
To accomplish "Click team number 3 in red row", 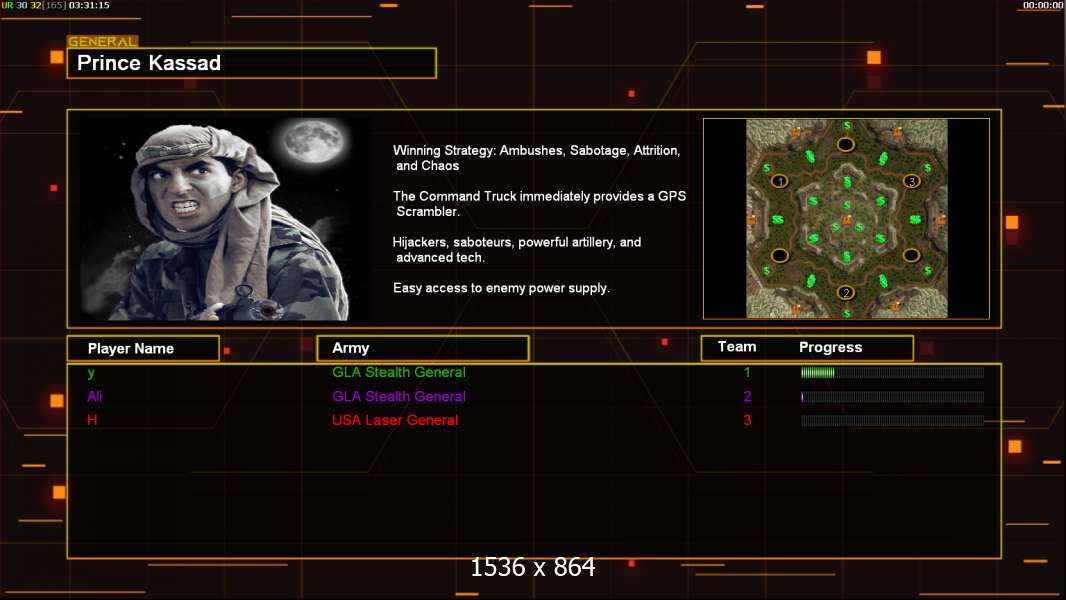I will pos(747,420).
